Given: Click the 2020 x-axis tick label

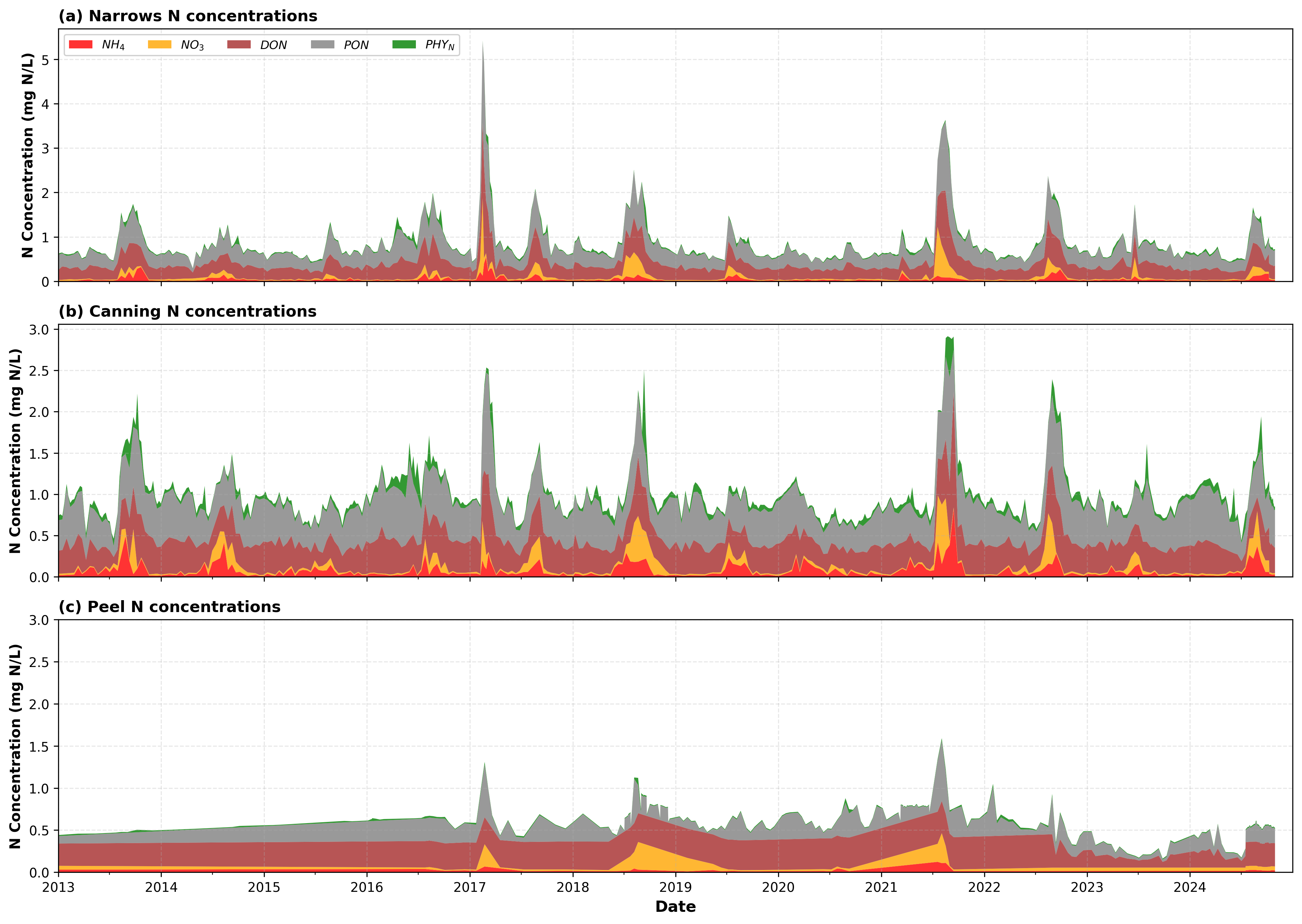Looking at the screenshot, I should 778,887.
